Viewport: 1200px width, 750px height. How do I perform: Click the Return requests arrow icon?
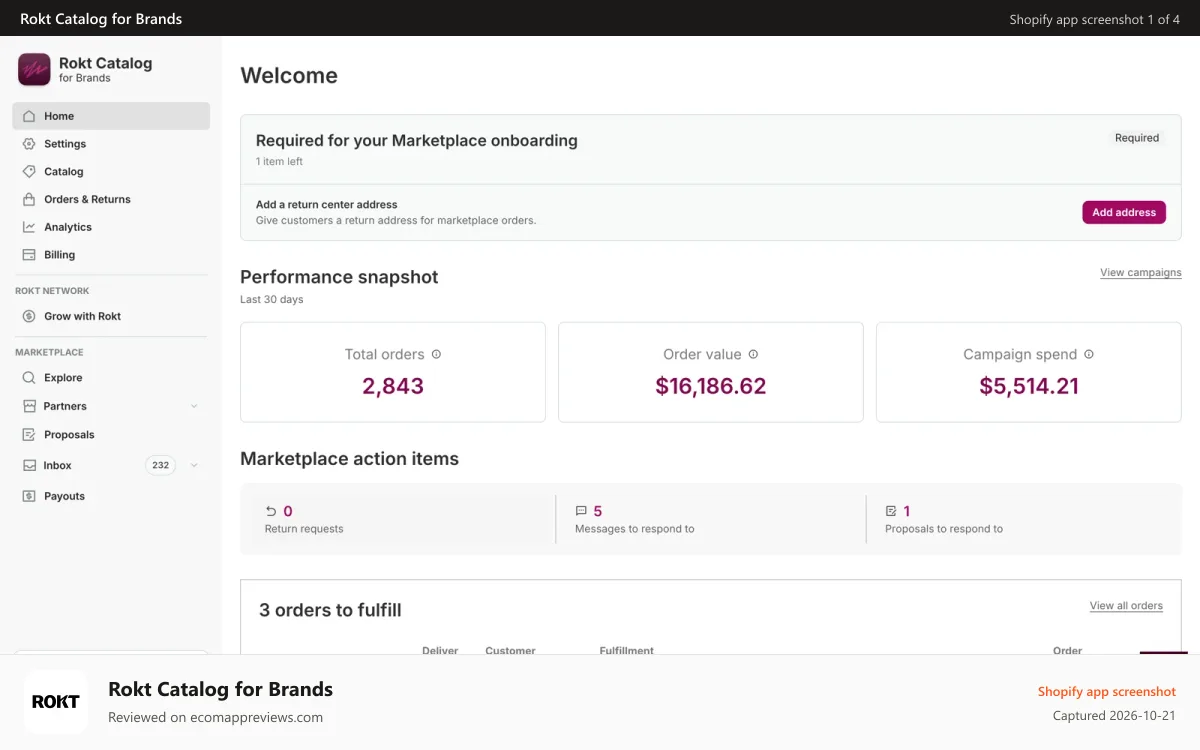pyautogui.click(x=271, y=511)
